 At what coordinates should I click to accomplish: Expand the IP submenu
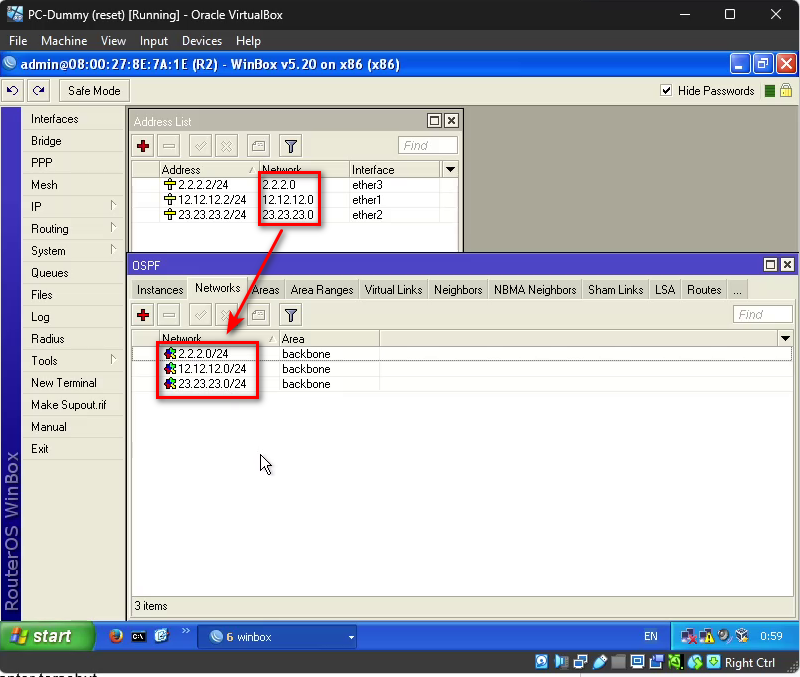[73, 207]
